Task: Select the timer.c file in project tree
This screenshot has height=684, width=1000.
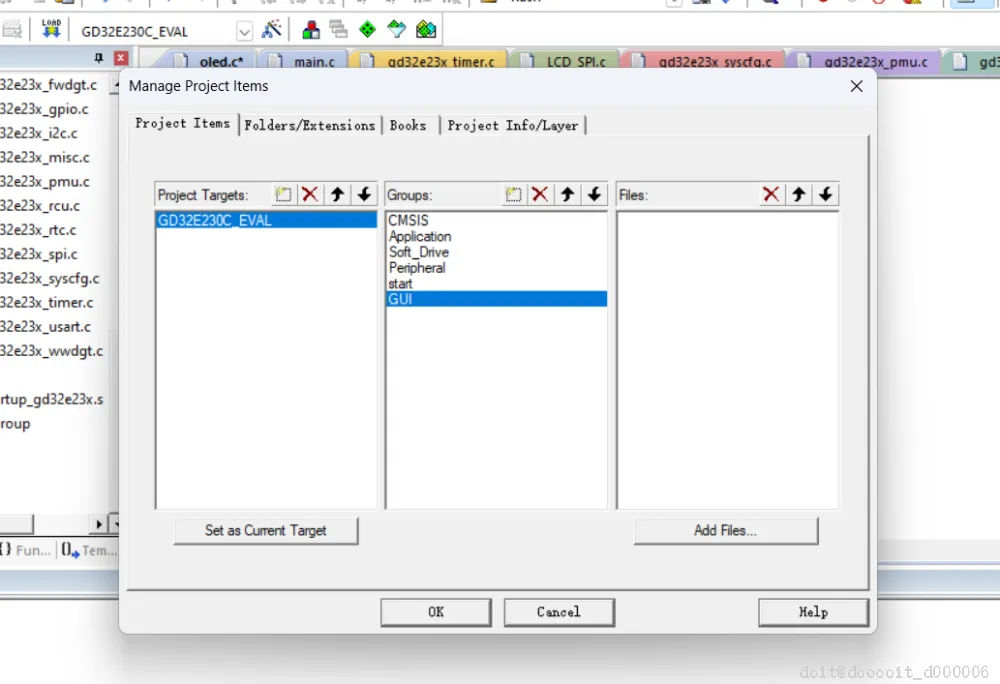Action: click(x=47, y=303)
